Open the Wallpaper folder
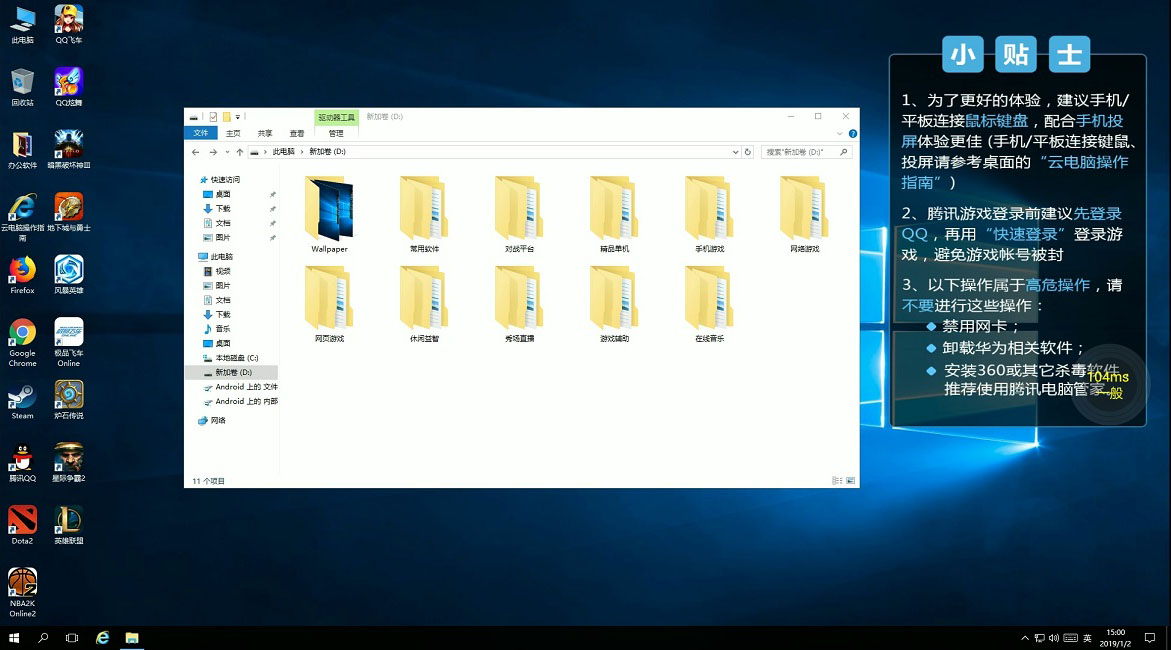Viewport: 1171px width, 650px height. click(x=329, y=209)
